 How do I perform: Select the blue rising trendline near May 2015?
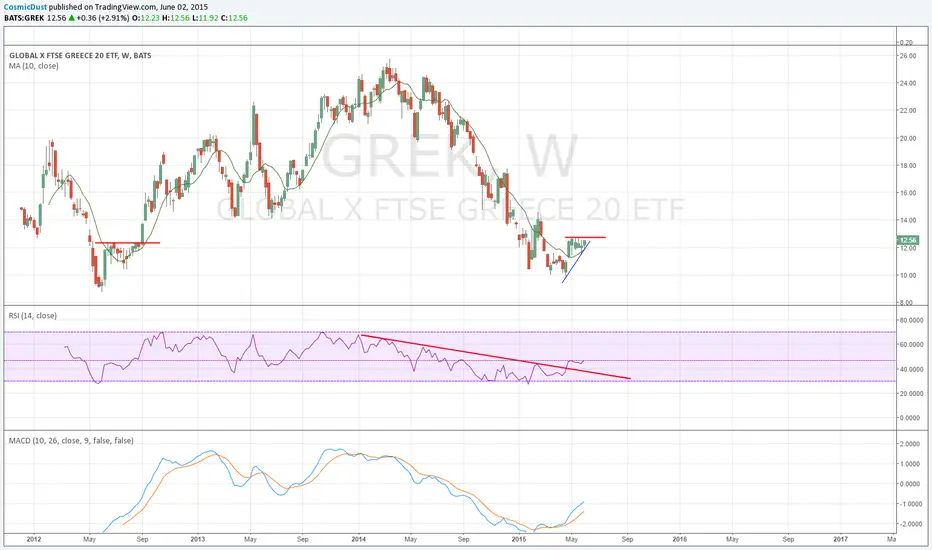tap(575, 262)
